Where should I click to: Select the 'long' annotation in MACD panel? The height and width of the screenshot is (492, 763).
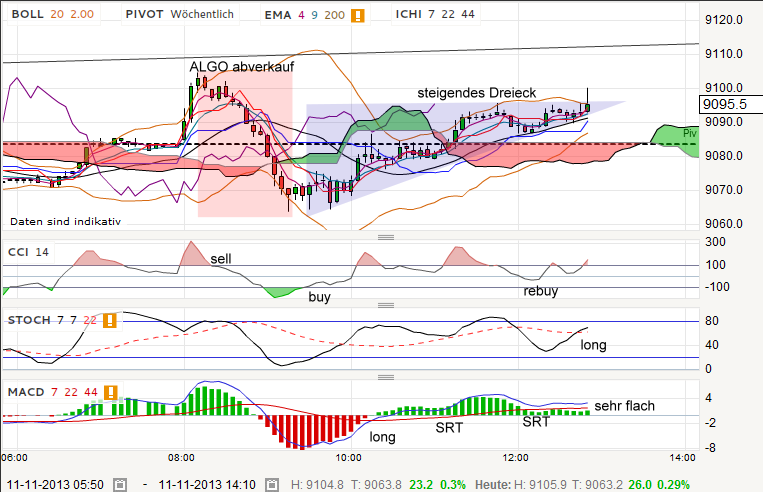click(382, 437)
